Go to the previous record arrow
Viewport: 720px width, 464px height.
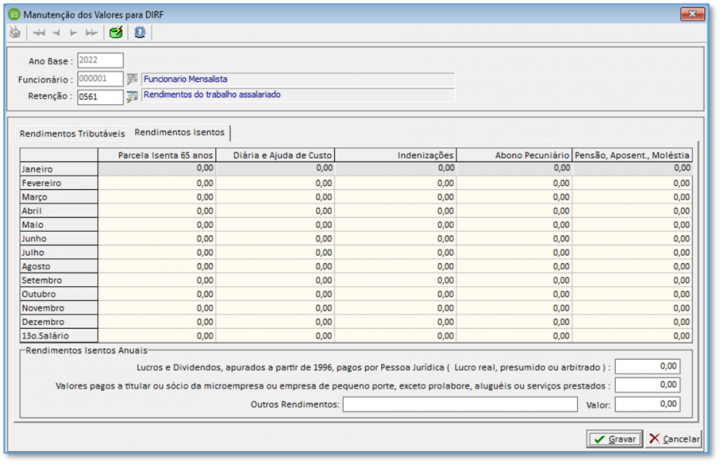(57, 32)
